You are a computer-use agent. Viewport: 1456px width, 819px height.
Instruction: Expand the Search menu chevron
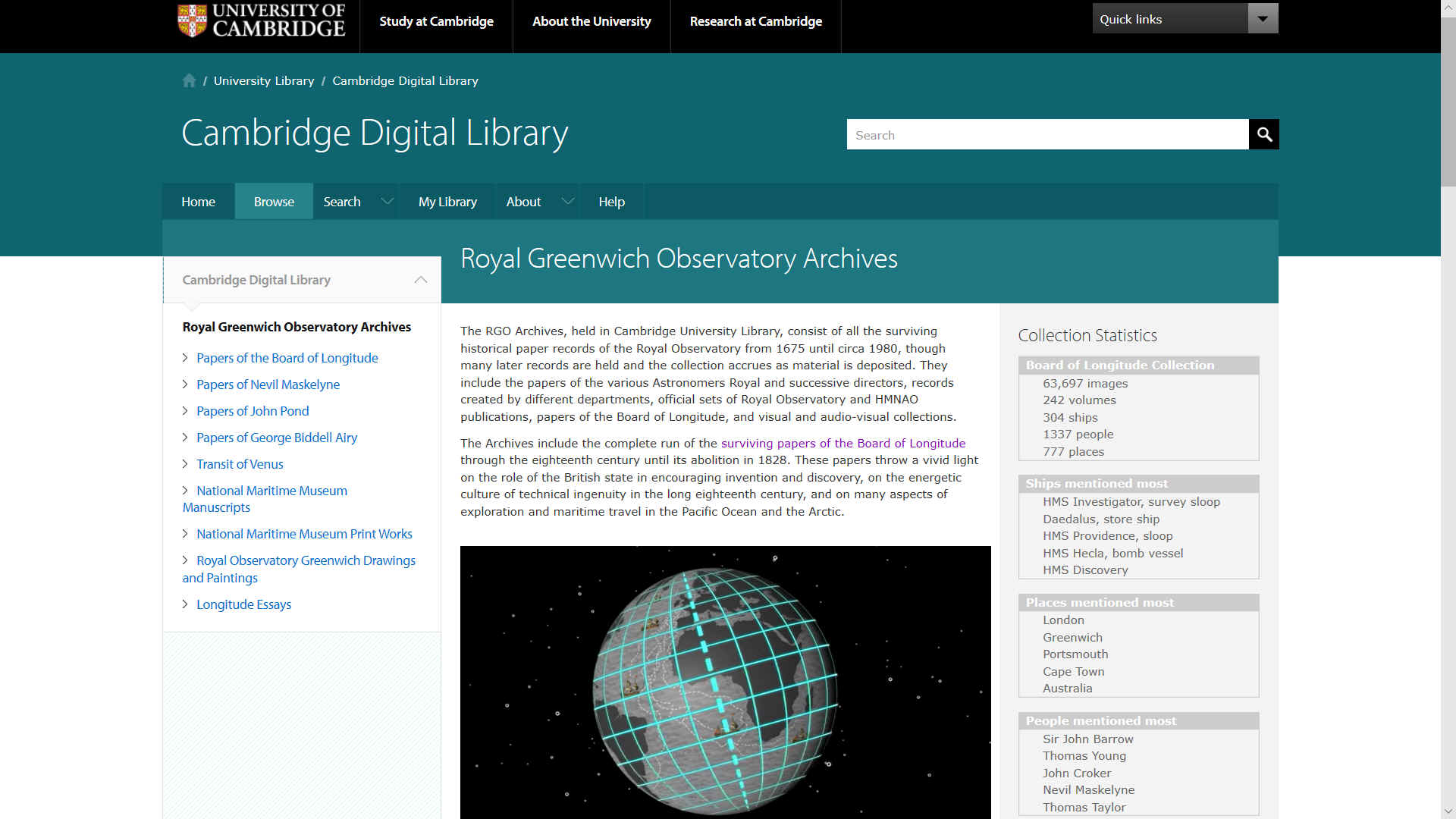click(388, 201)
